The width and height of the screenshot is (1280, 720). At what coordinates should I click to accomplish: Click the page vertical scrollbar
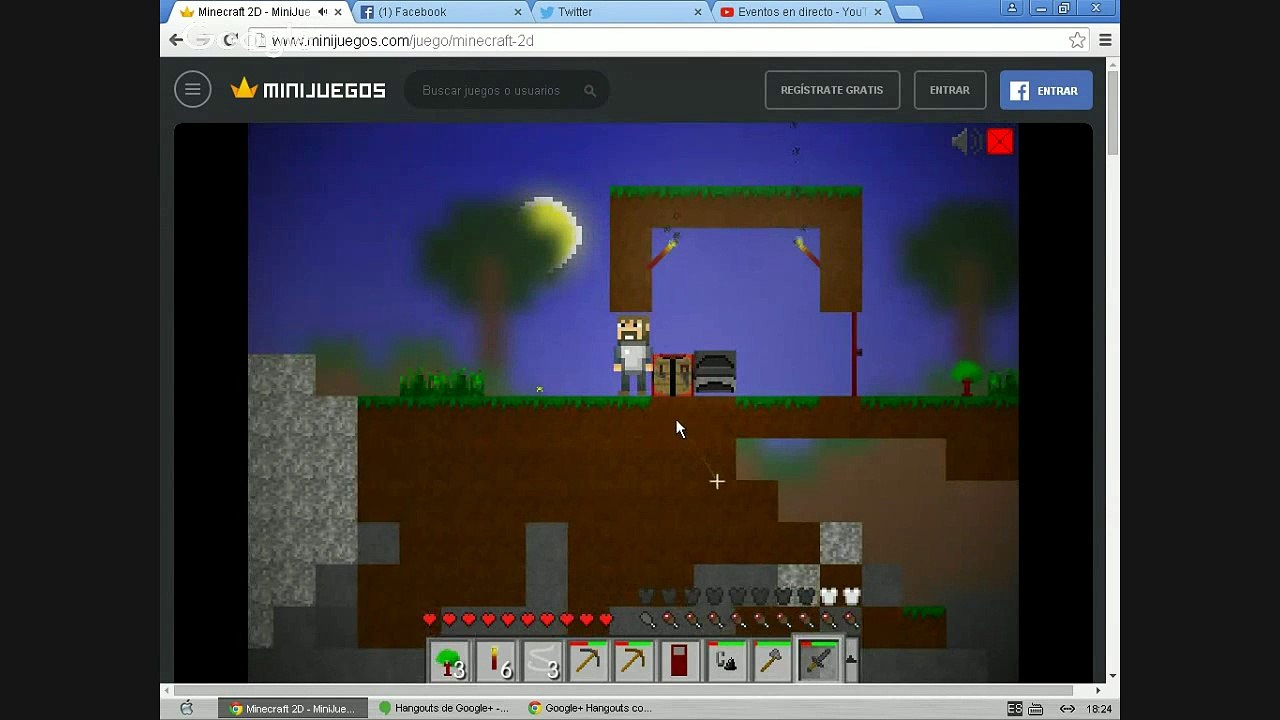[x=1113, y=113]
